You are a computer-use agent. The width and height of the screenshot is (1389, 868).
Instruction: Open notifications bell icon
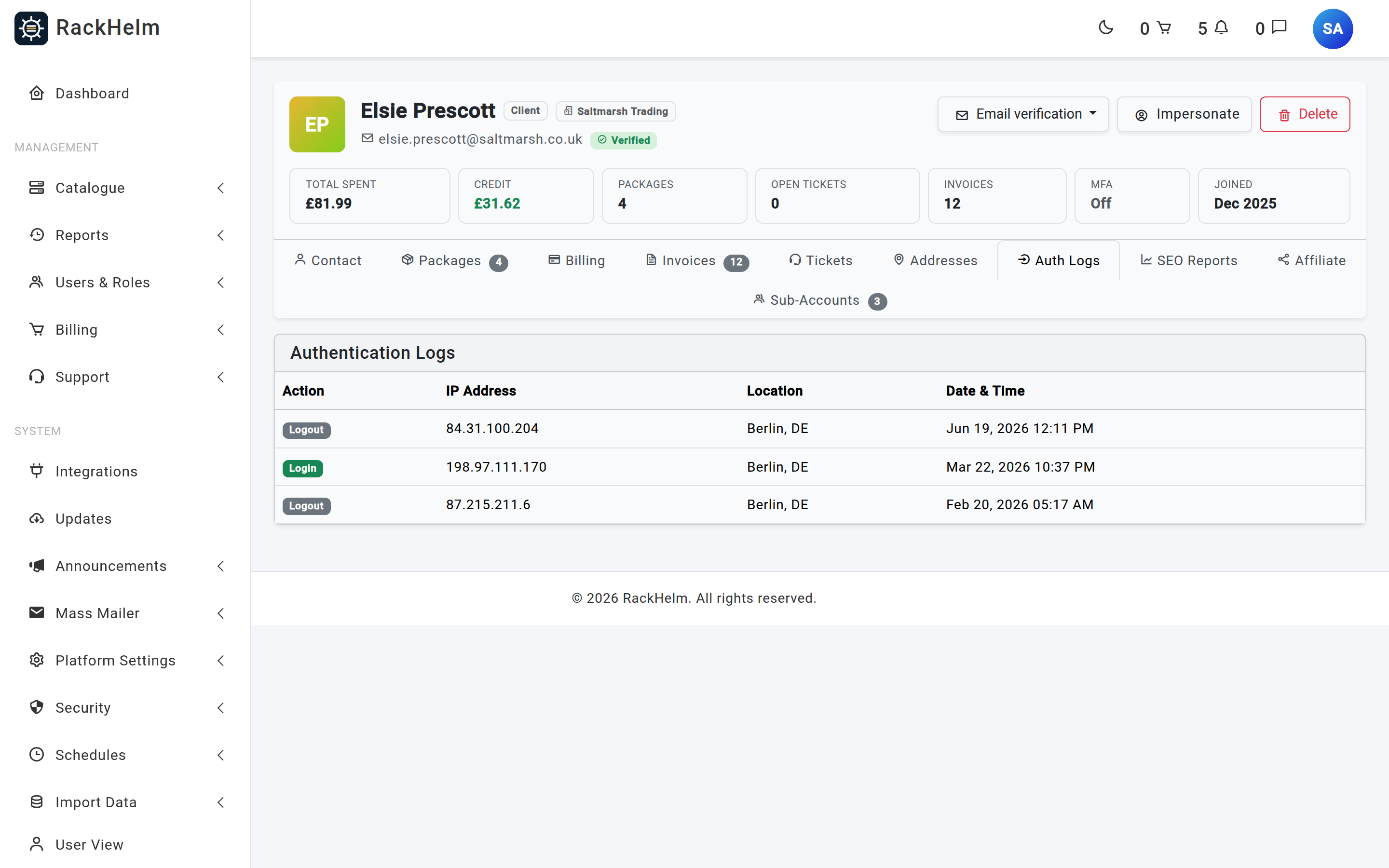pyautogui.click(x=1221, y=27)
